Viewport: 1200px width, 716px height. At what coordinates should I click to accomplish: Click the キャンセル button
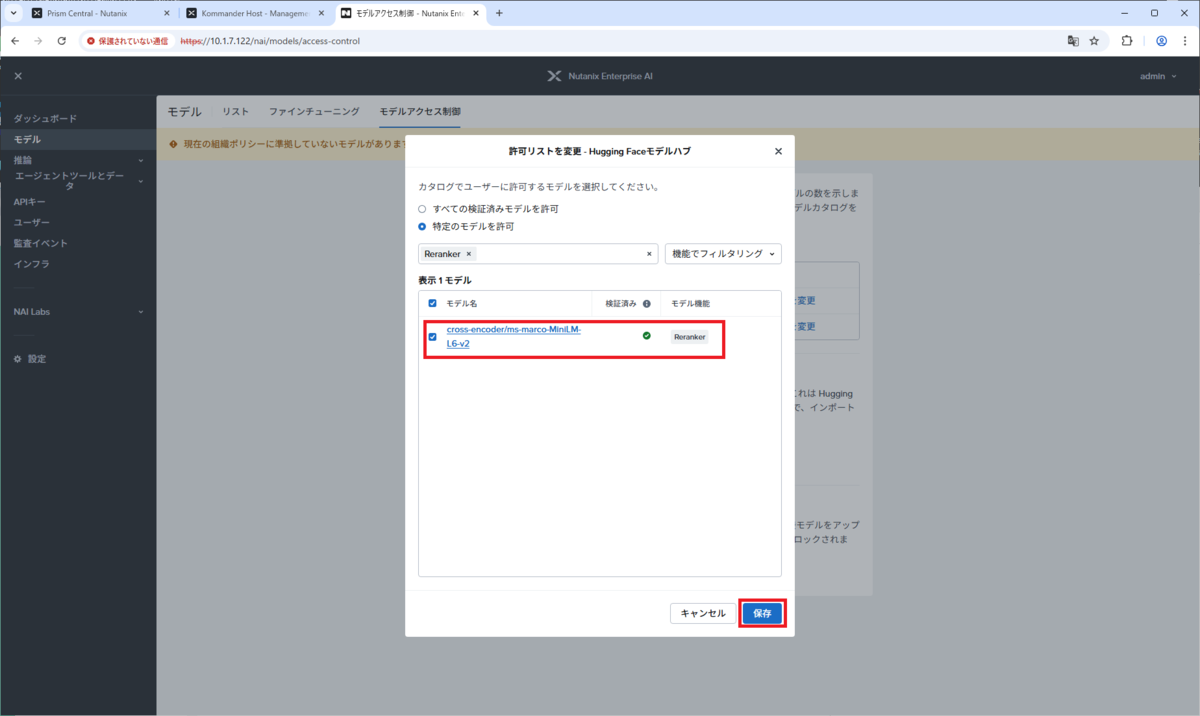(x=703, y=613)
